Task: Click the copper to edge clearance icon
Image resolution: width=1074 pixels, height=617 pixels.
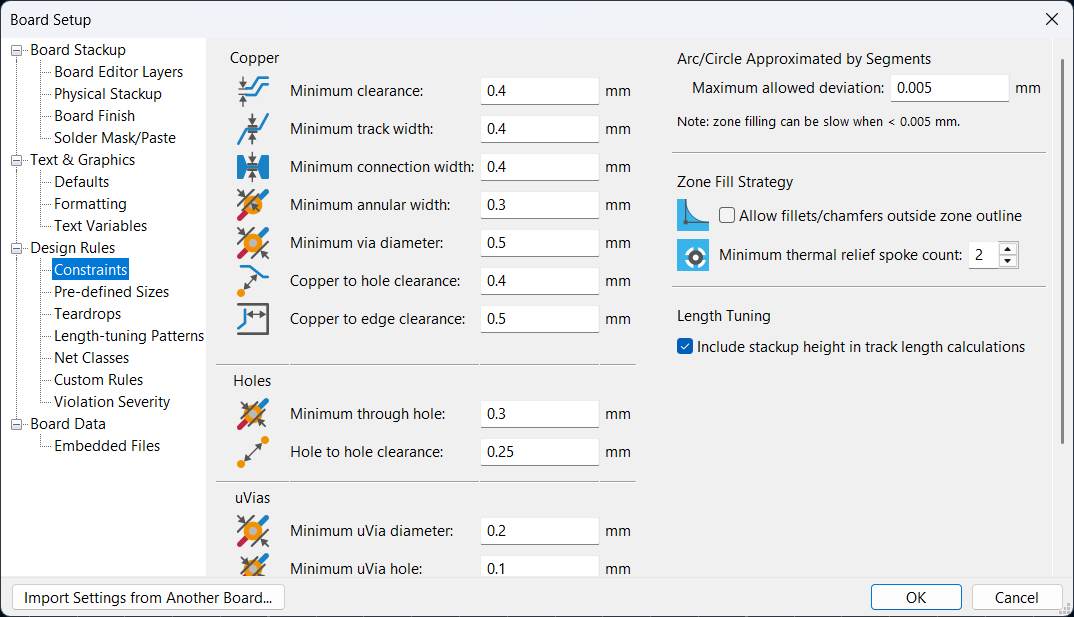Action: (x=253, y=319)
